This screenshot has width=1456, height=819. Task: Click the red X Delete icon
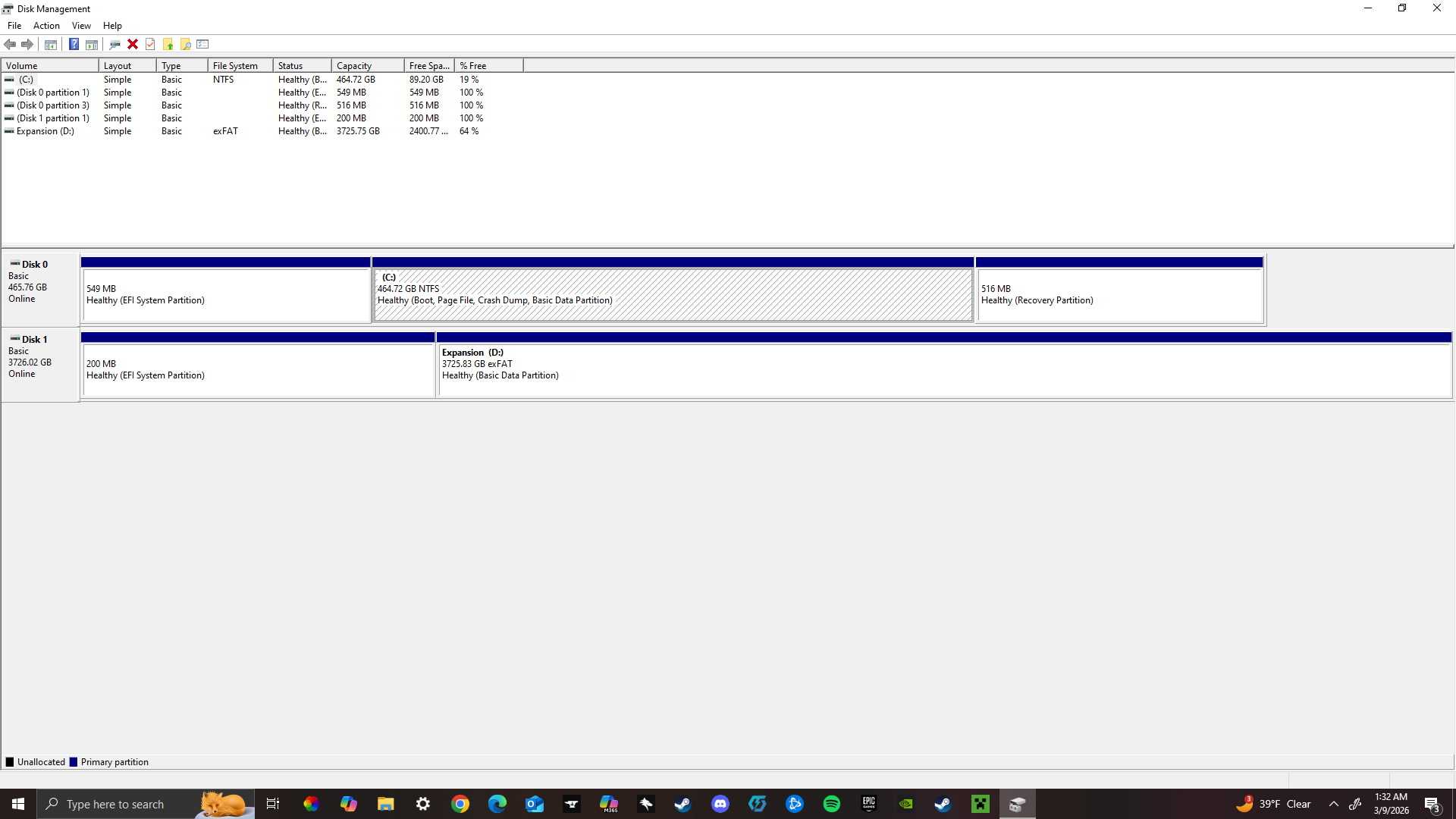(x=133, y=44)
